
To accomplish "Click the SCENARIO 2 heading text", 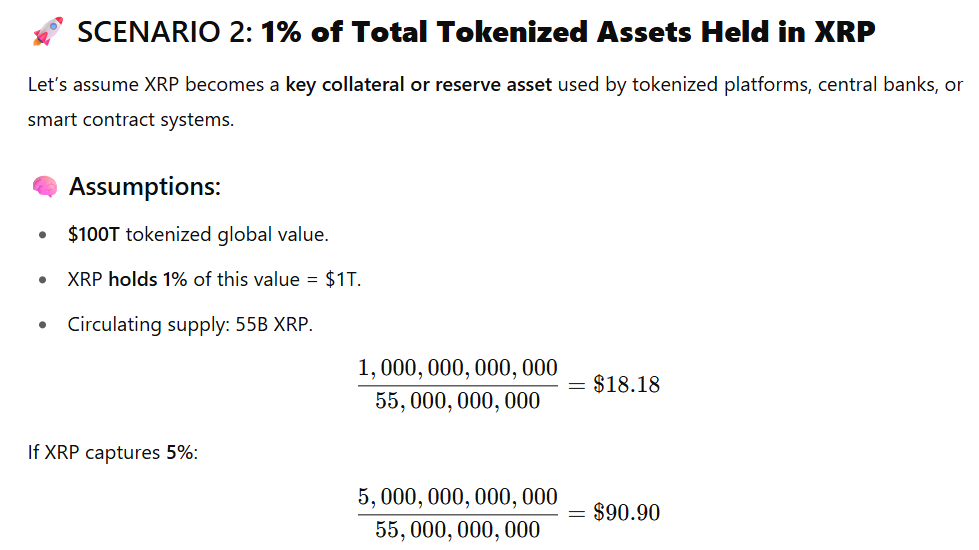I will point(165,32).
